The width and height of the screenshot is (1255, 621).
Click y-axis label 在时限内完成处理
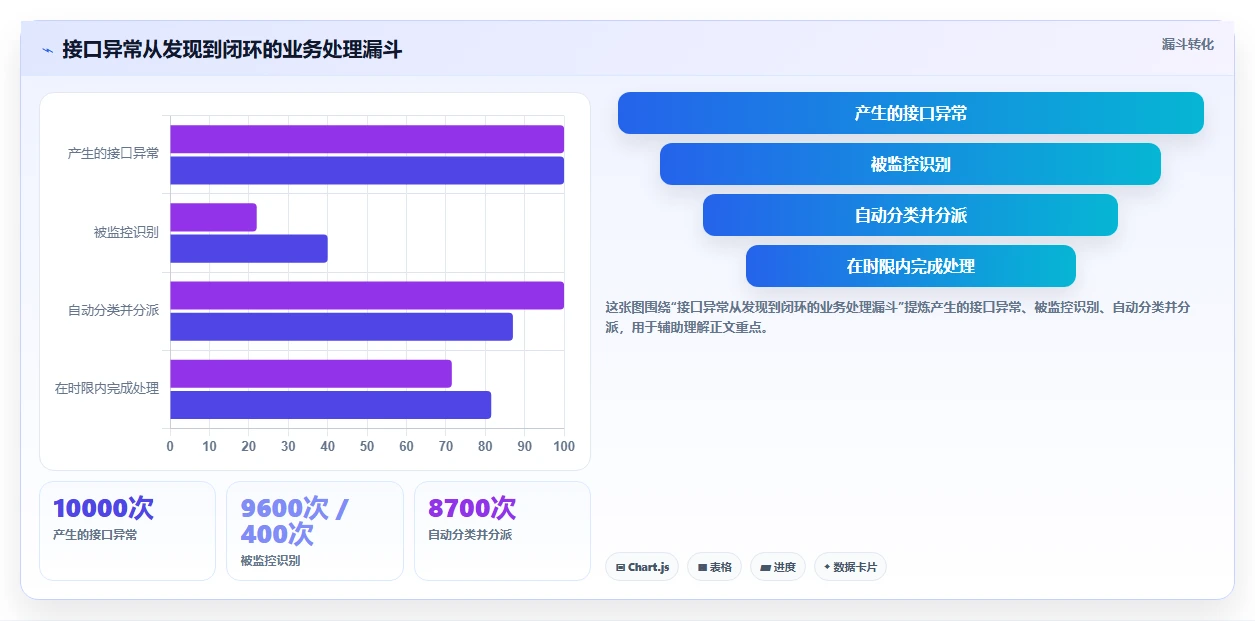click(107, 388)
